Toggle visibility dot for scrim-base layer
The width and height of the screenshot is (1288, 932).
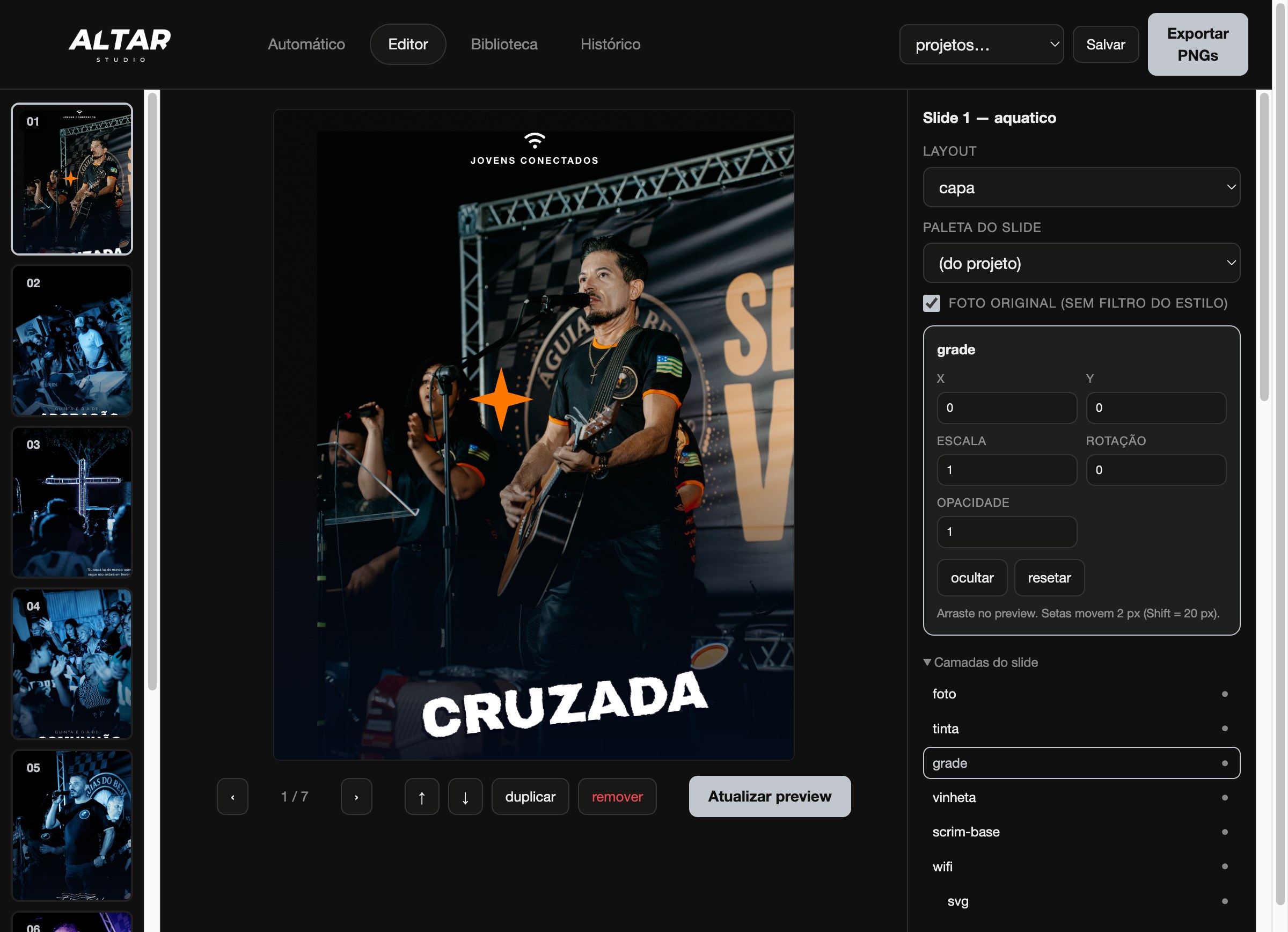point(1224,832)
